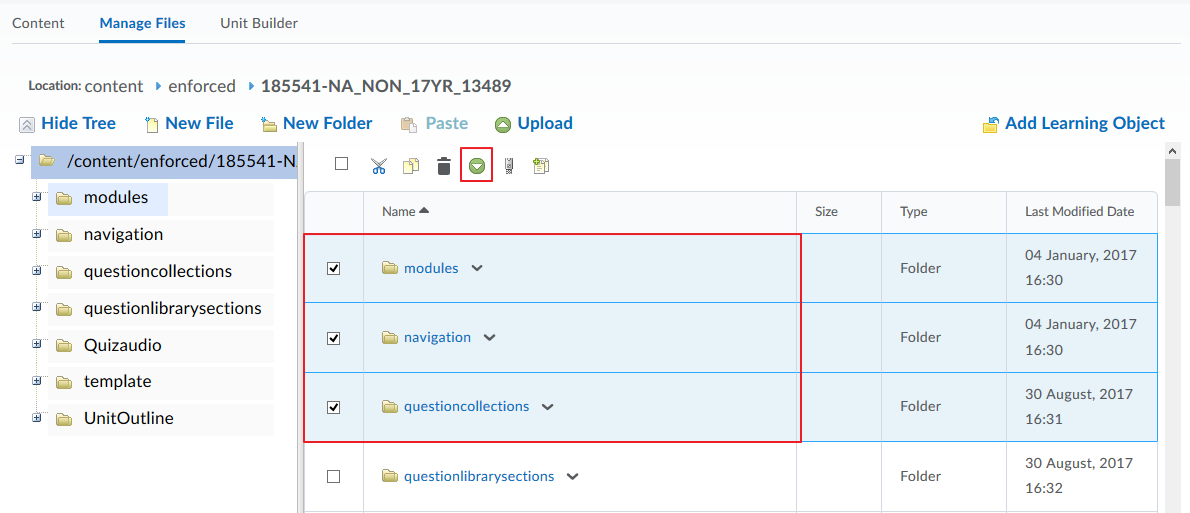Click the green Download icon in toolbar

pyautogui.click(x=477, y=166)
